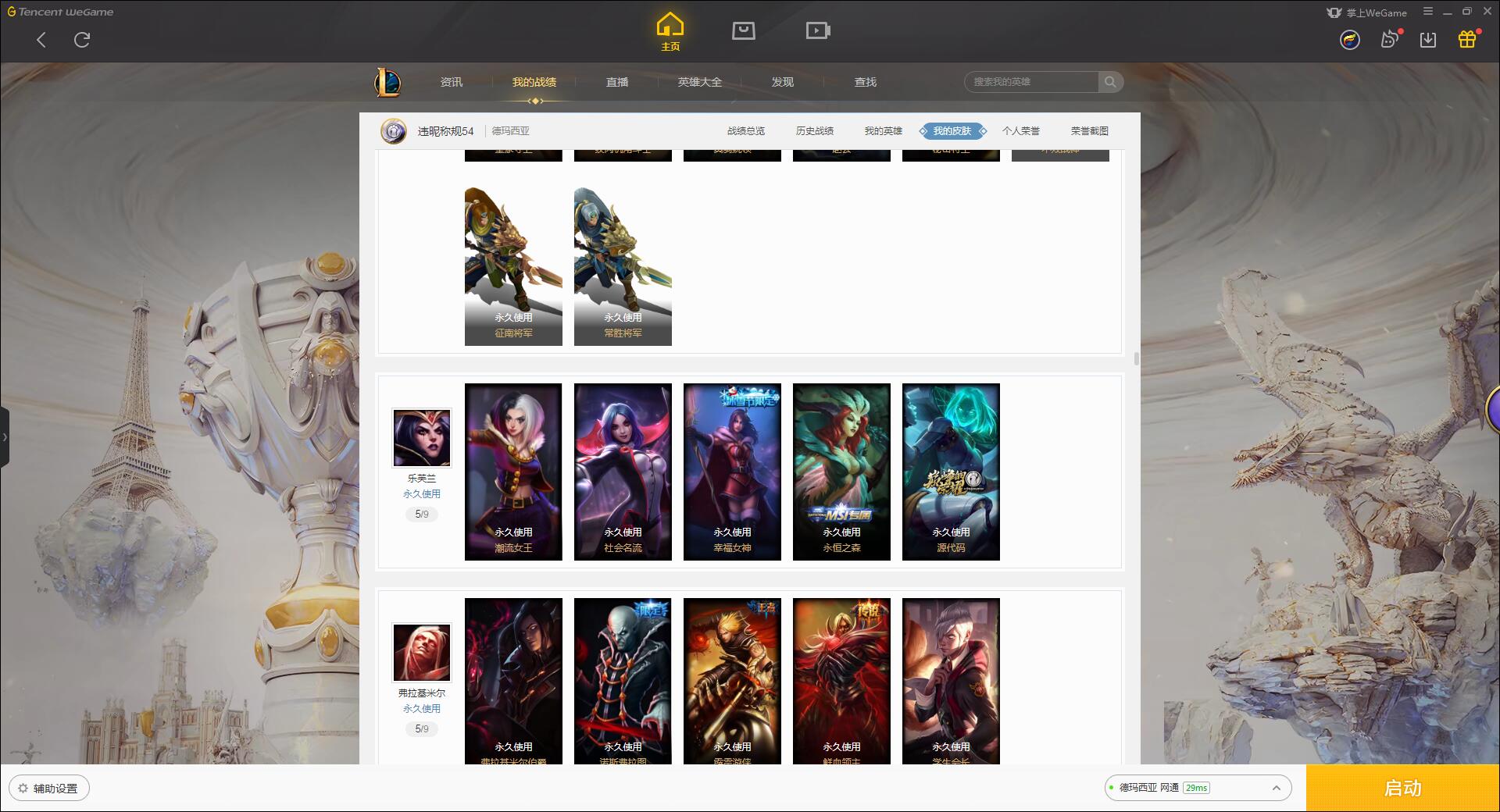Switch to the 发现 tab
This screenshot has height=812, width=1500.
click(783, 82)
